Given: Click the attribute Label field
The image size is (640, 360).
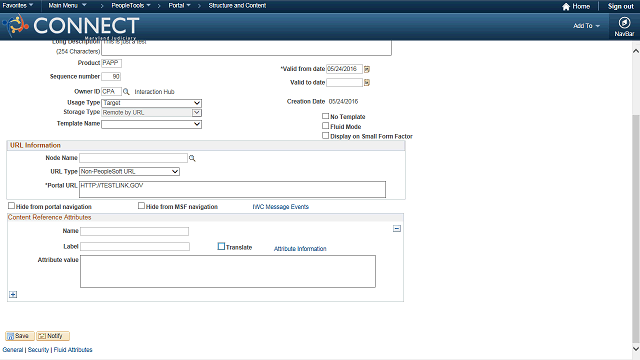Looking at the screenshot, I should point(135,247).
